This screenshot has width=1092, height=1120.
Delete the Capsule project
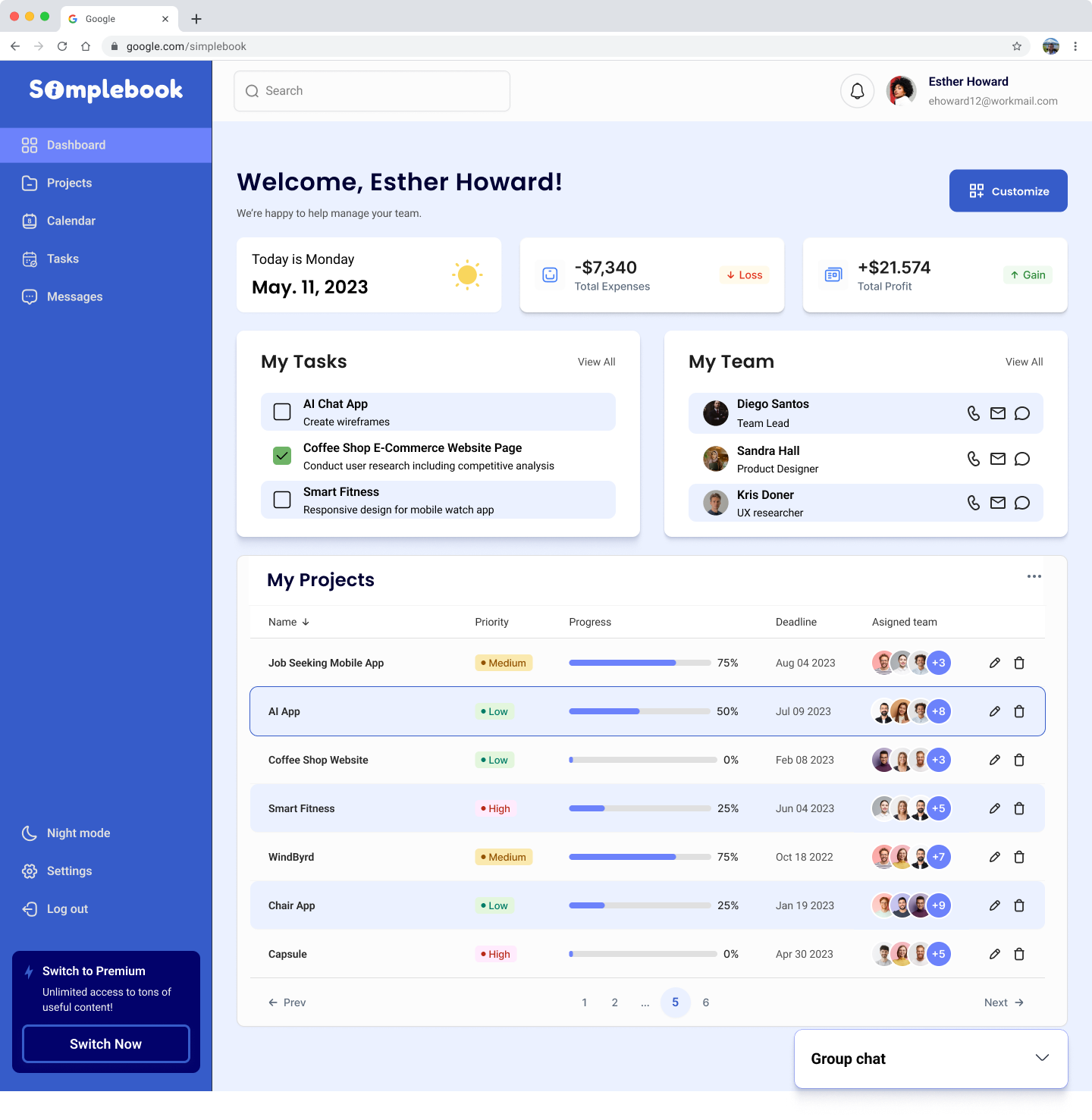(x=1019, y=954)
